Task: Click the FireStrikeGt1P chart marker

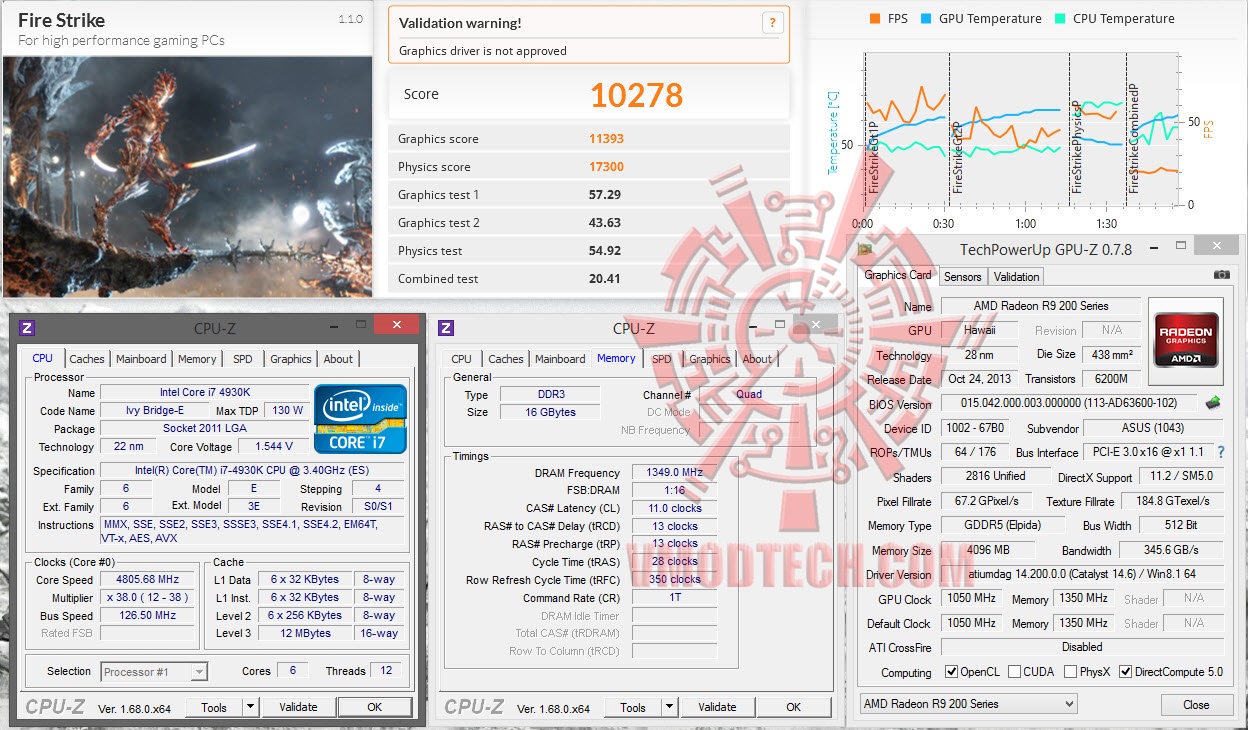Action: point(873,157)
